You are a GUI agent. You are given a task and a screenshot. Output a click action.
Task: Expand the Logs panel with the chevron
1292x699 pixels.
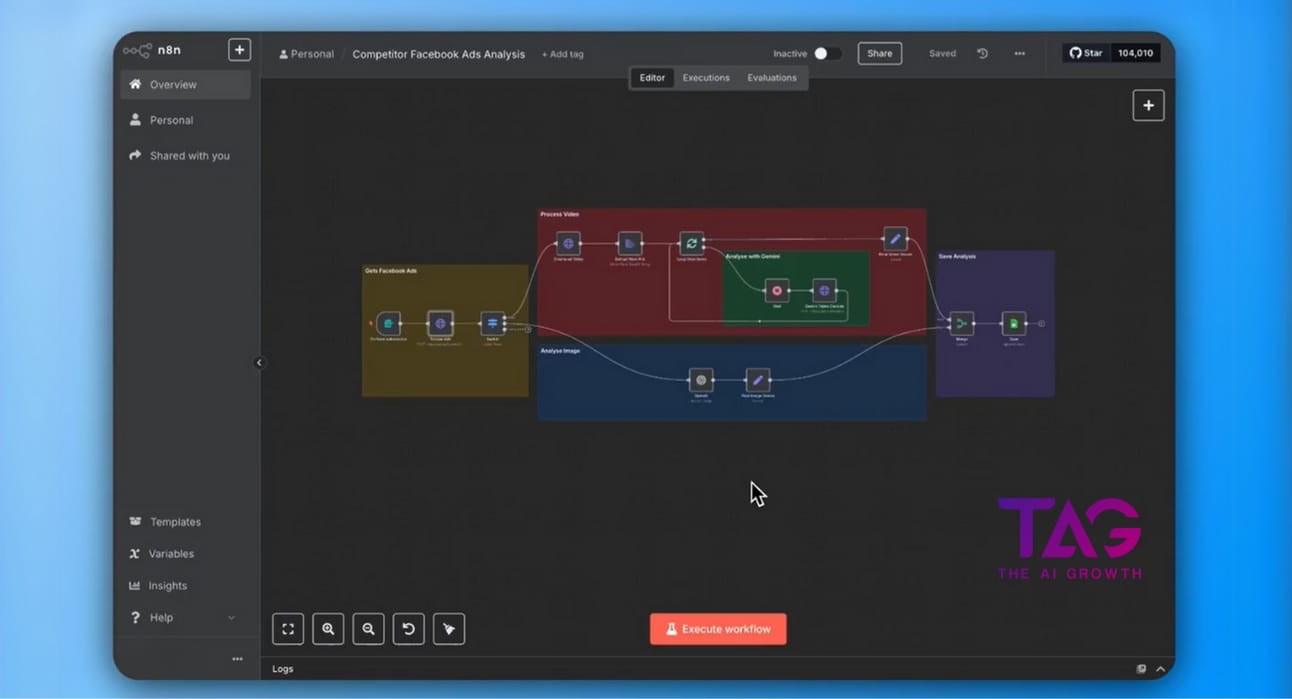click(1160, 669)
